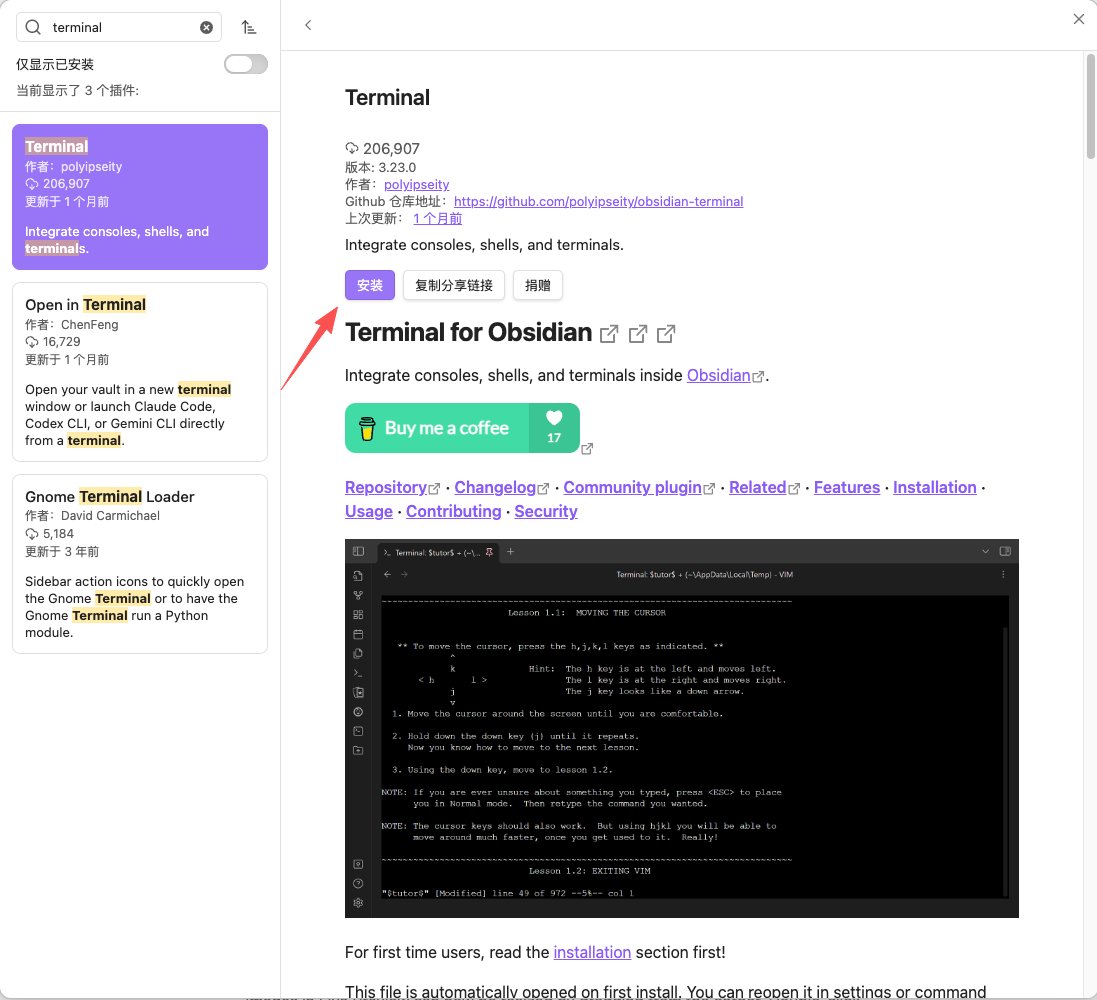The height and width of the screenshot is (1000, 1097).
Task: Click the vertical scrollbar of details pane
Action: pos(1090,106)
